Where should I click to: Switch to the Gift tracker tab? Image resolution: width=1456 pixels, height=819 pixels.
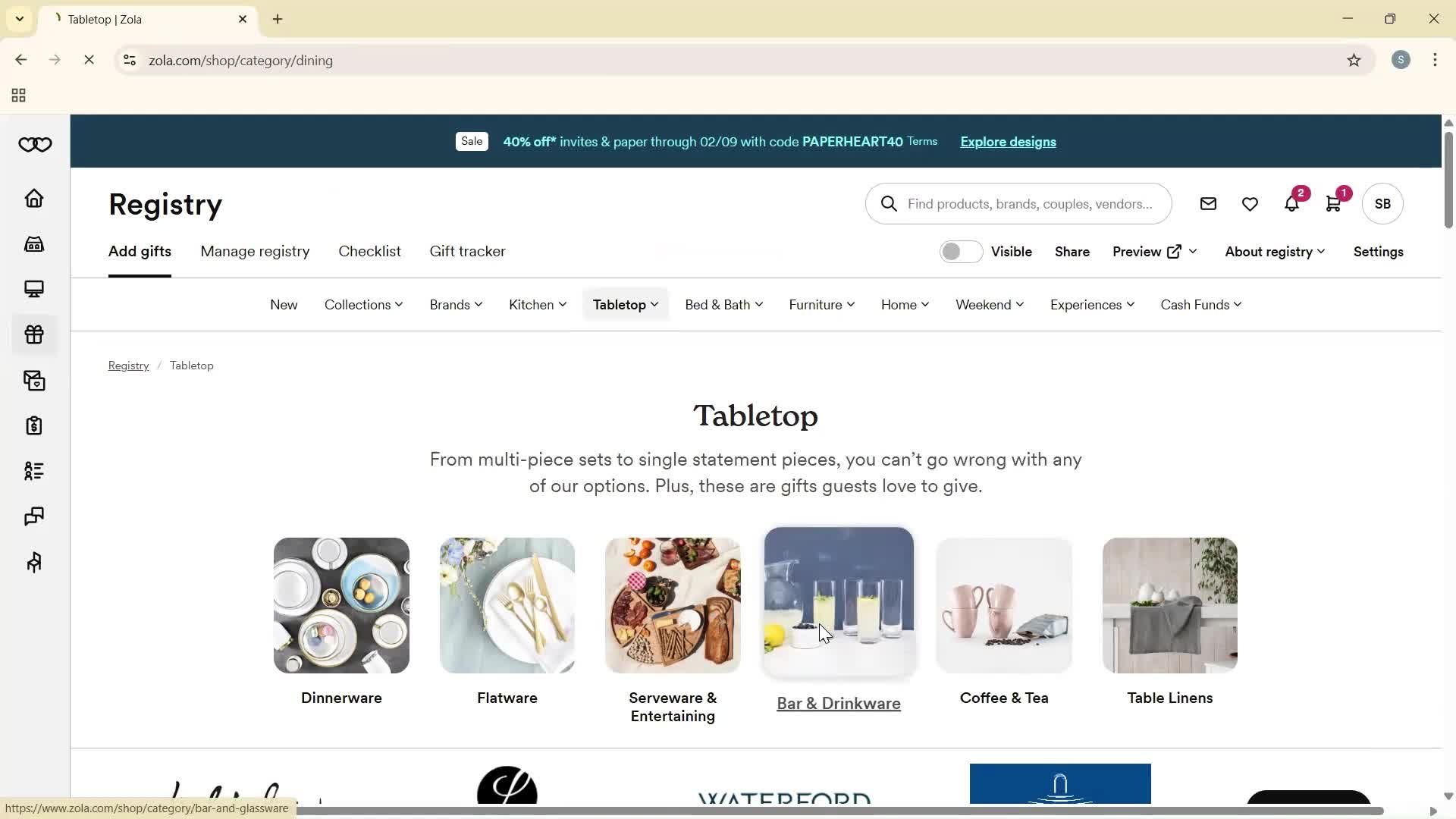click(x=467, y=251)
